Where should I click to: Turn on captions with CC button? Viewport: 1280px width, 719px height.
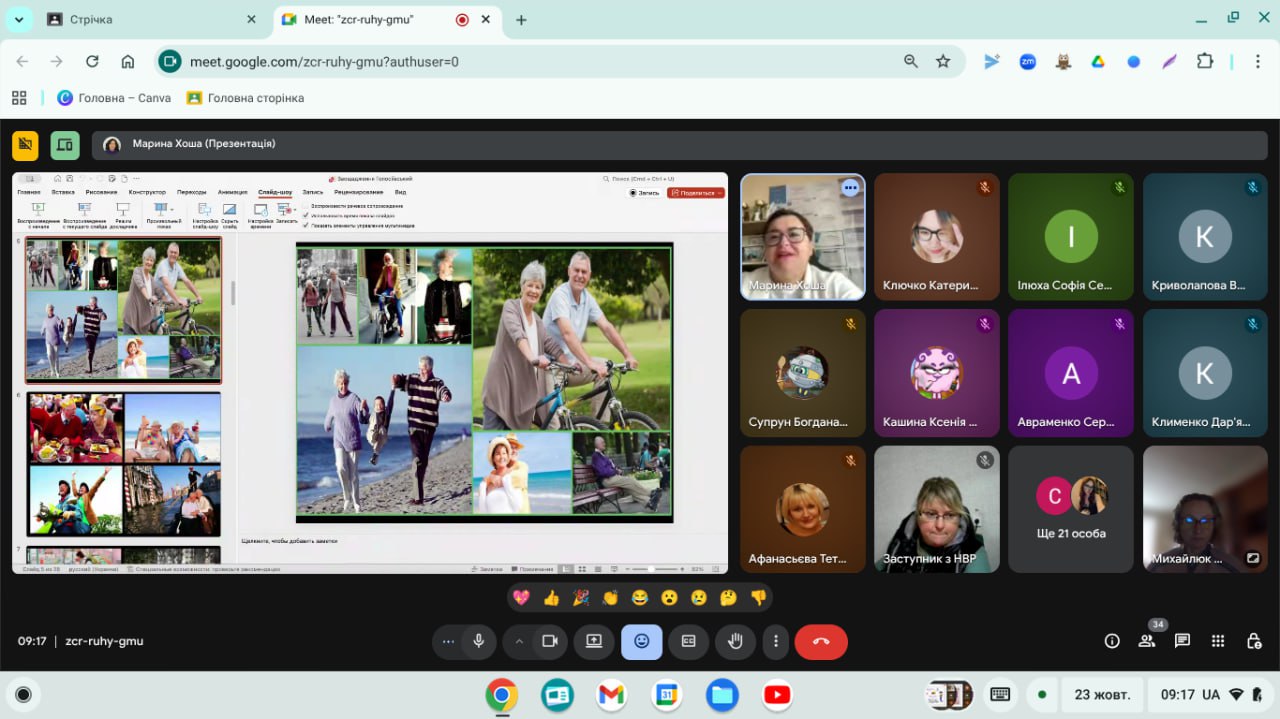pyautogui.click(x=688, y=642)
